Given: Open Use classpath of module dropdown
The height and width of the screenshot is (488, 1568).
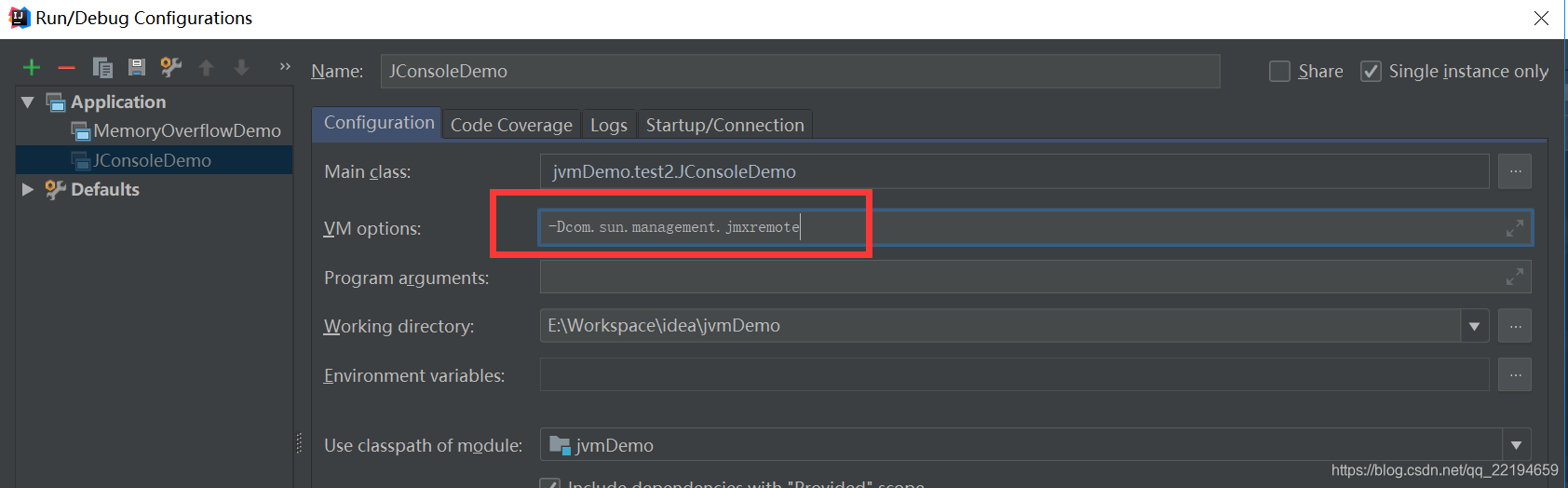Looking at the screenshot, I should click(x=1516, y=445).
